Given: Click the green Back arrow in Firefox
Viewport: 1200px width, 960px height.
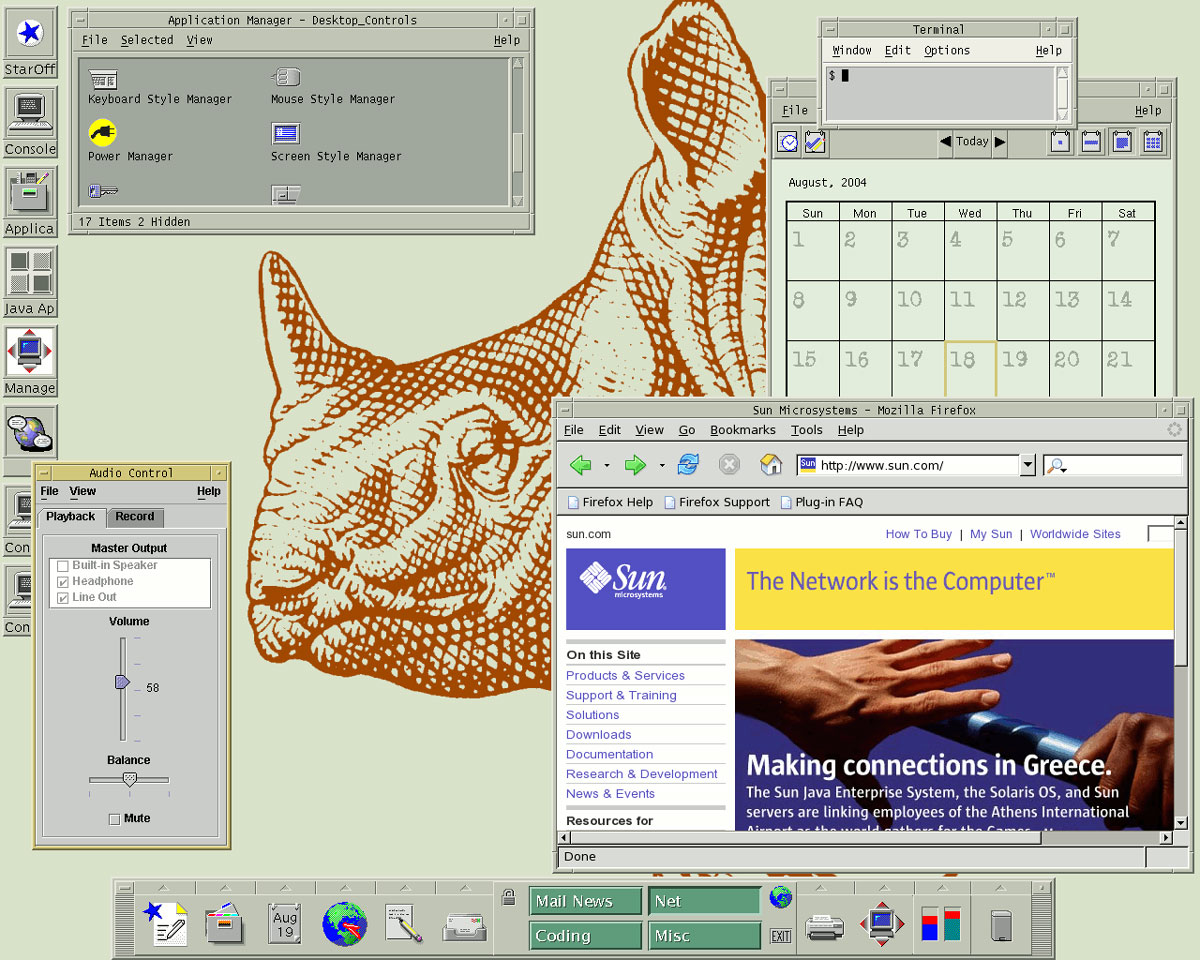Looking at the screenshot, I should tap(580, 464).
